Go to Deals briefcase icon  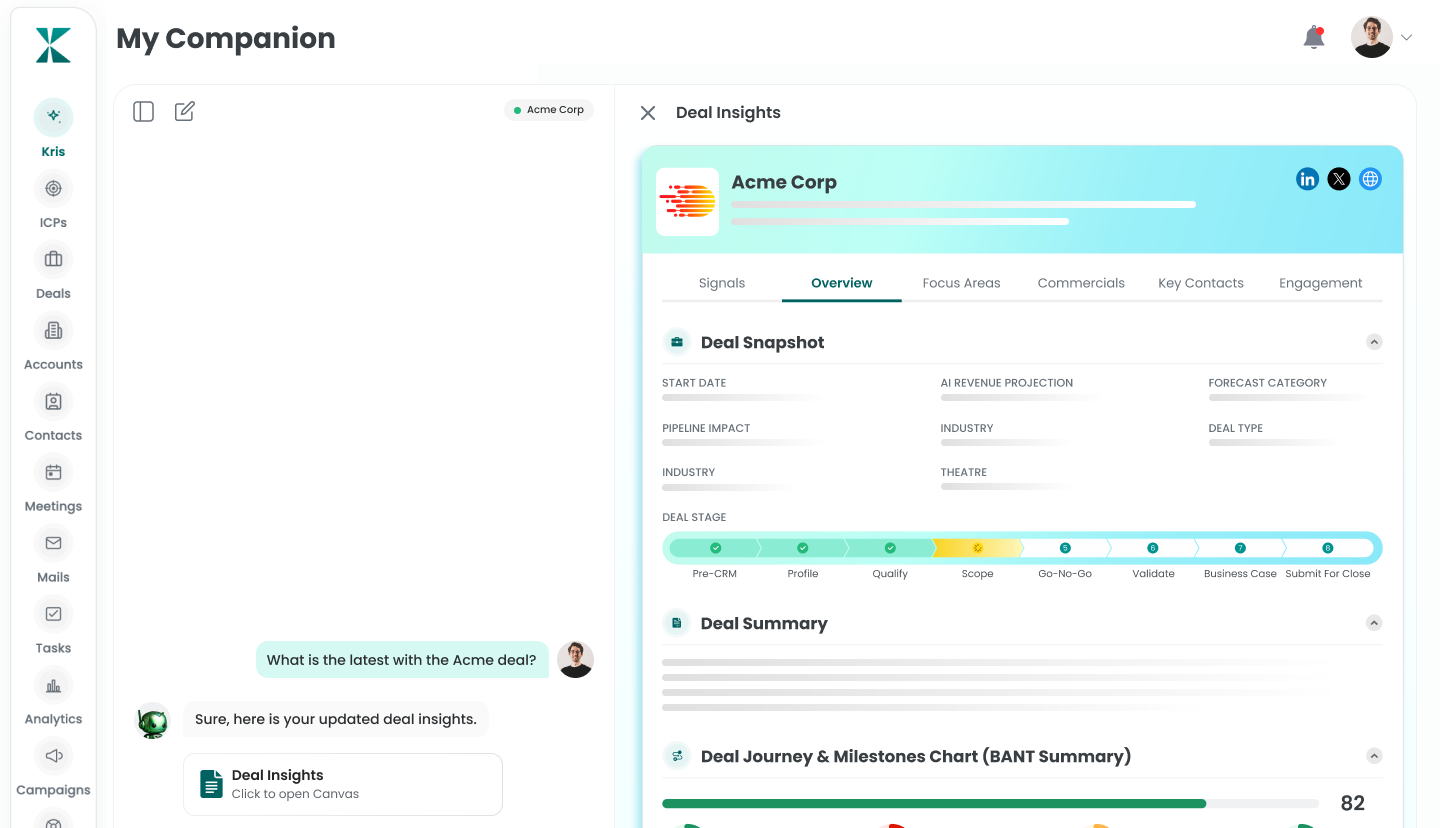pyautogui.click(x=53, y=259)
